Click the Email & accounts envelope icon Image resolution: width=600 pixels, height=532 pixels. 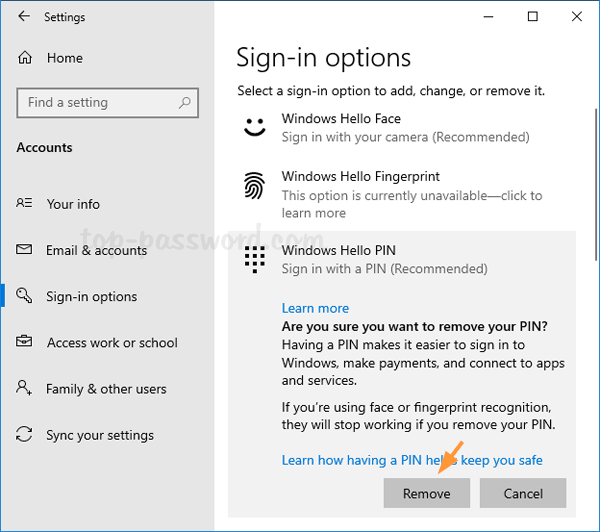point(25,250)
